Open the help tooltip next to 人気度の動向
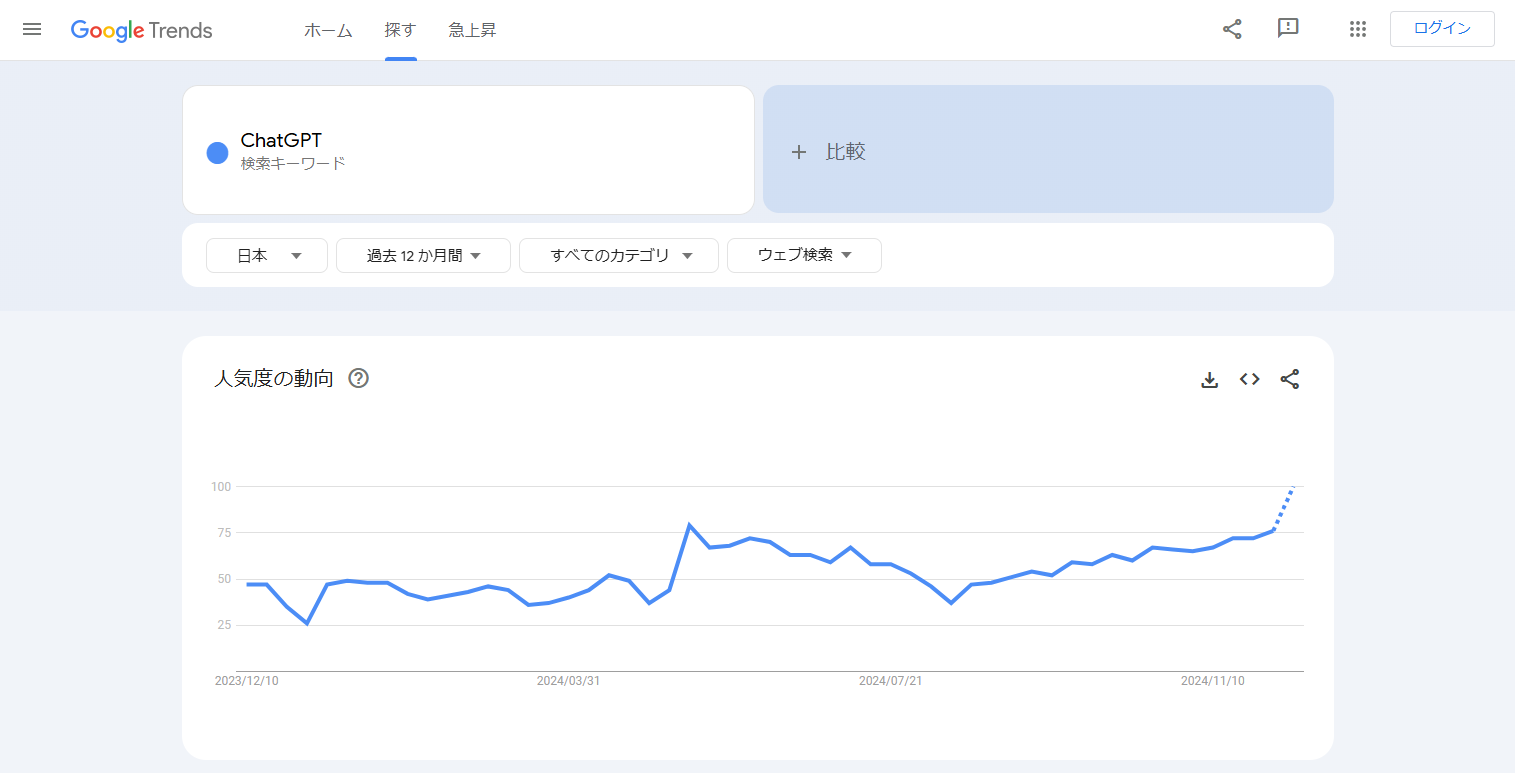Screen dimensions: 1515x773 [x=359, y=378]
